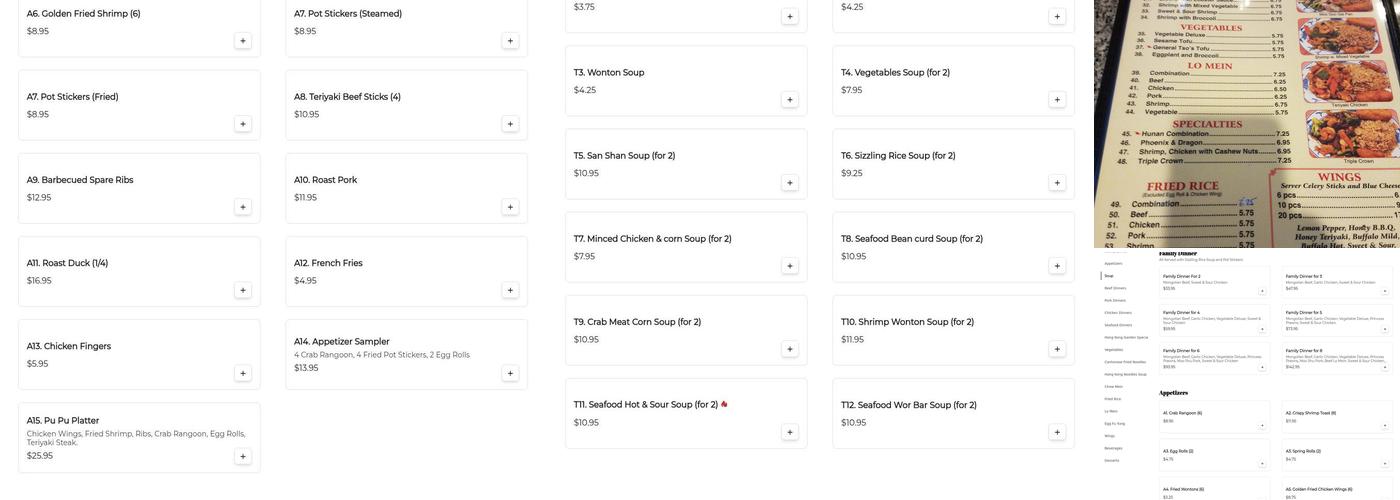Add A14 Appetizer Sampler to order
The height and width of the screenshot is (500, 1400).
click(510, 374)
